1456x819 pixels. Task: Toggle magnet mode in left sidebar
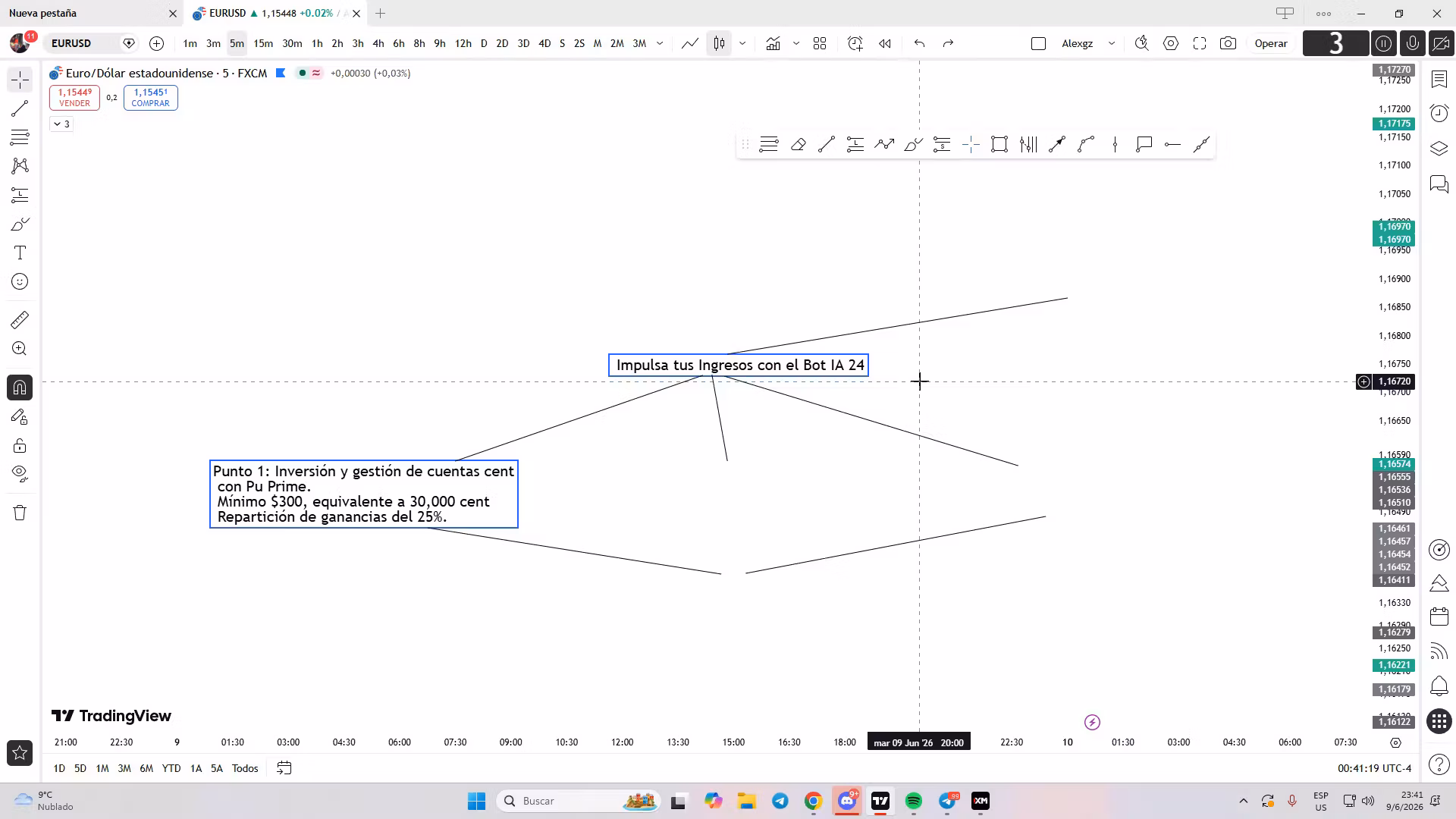20,388
